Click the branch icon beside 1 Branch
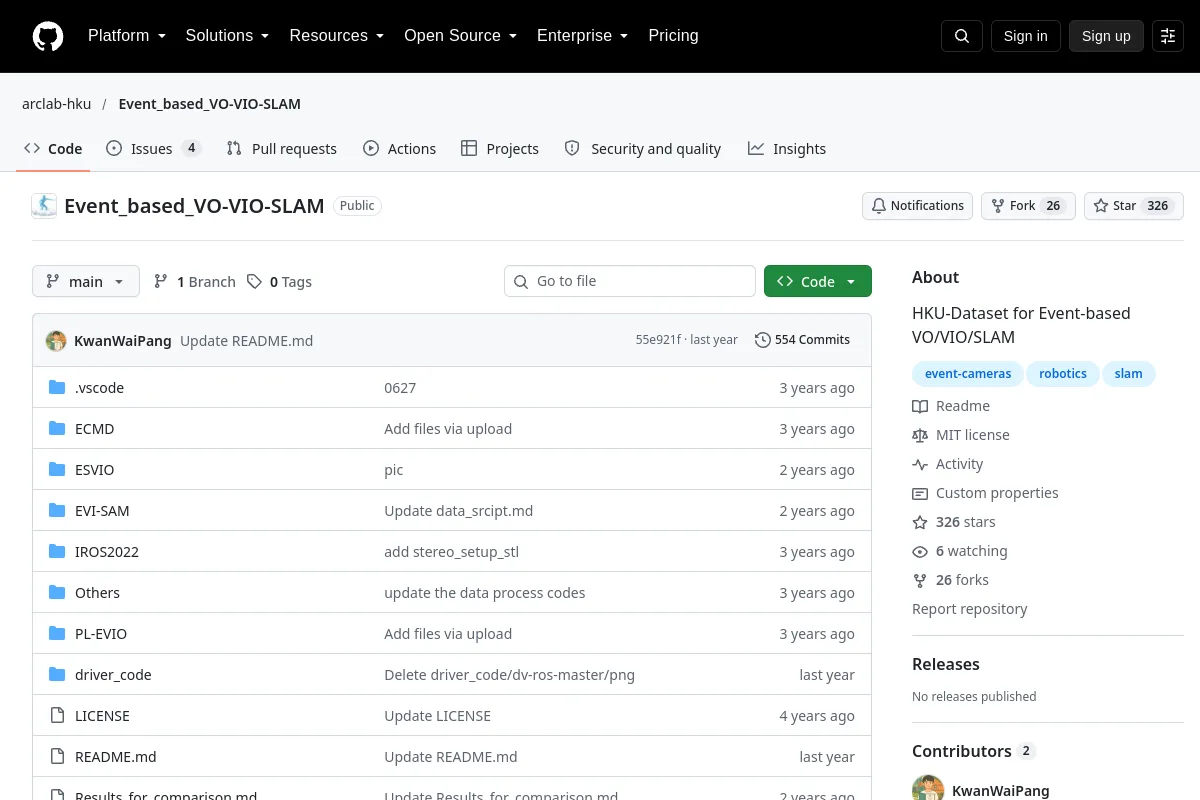The image size is (1200, 800). (161, 282)
